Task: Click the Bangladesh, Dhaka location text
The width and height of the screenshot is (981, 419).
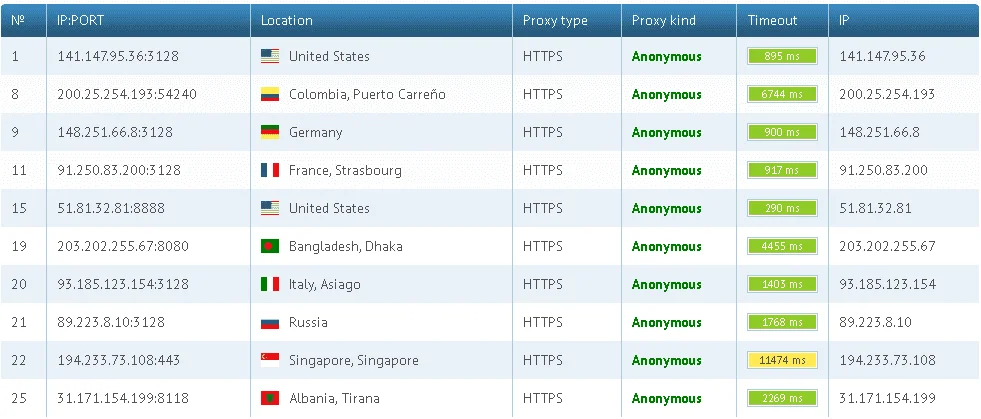Action: (x=345, y=246)
